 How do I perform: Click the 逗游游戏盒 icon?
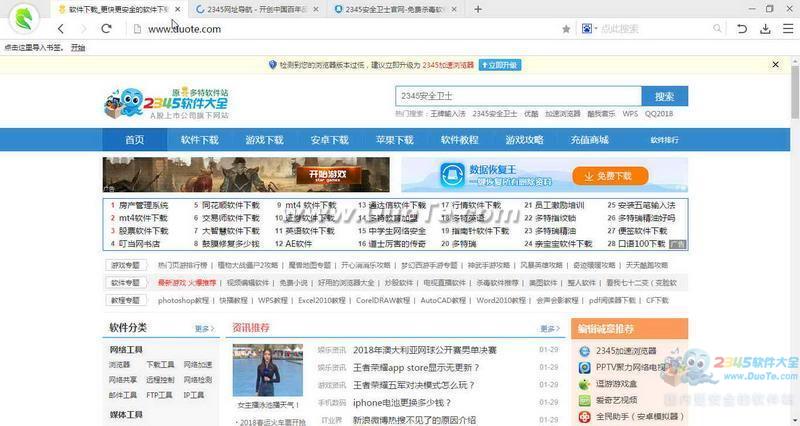[x=584, y=384]
